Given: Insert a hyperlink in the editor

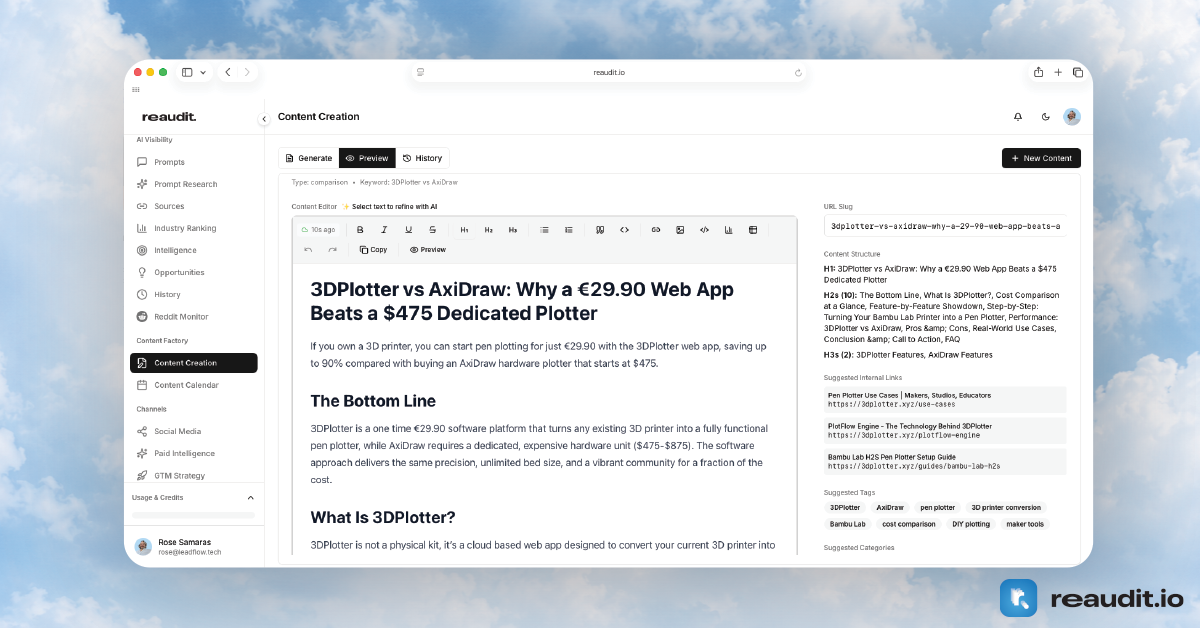Looking at the screenshot, I should pyautogui.click(x=656, y=230).
